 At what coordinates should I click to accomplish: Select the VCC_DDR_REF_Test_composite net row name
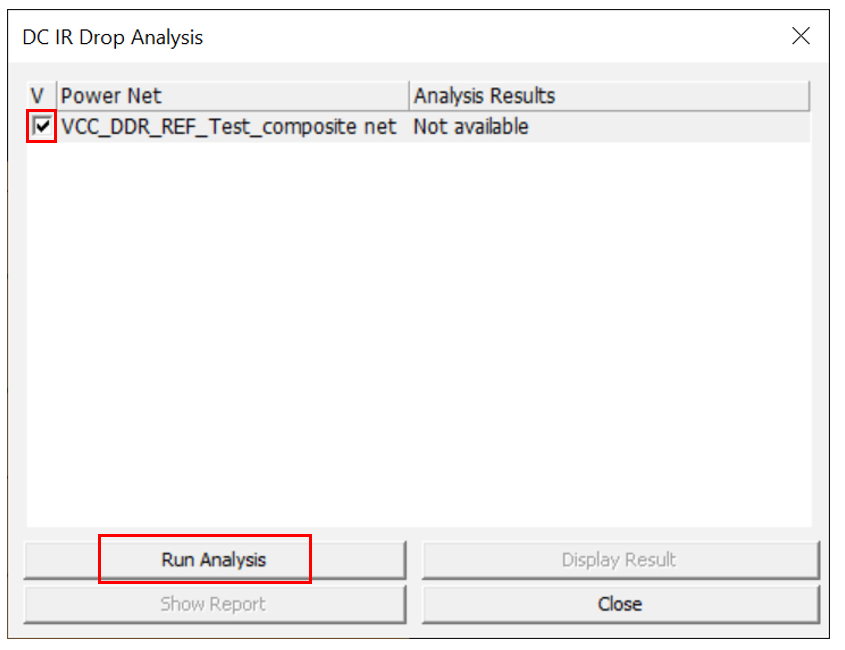(228, 127)
